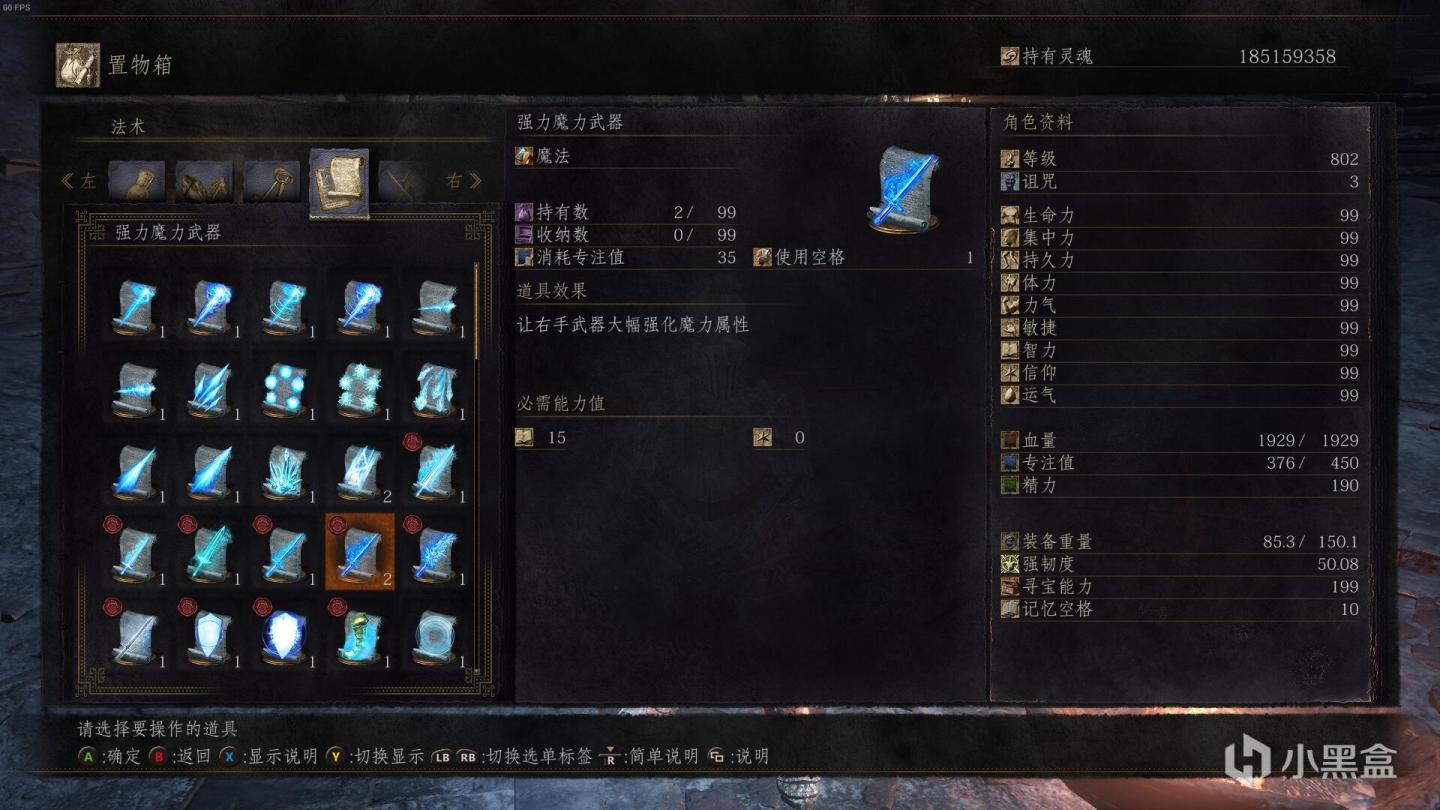Image resolution: width=1440 pixels, height=810 pixels.
Task: Open the 置物箱 storage box header icon
Action: point(77,65)
